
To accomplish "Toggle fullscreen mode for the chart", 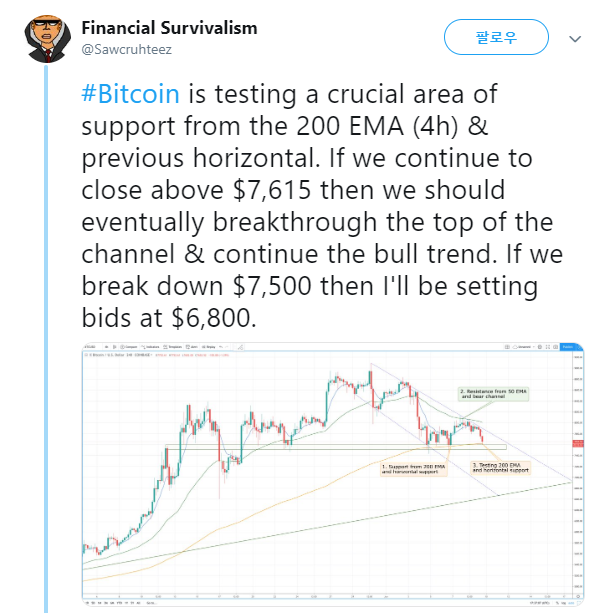I will point(548,347).
